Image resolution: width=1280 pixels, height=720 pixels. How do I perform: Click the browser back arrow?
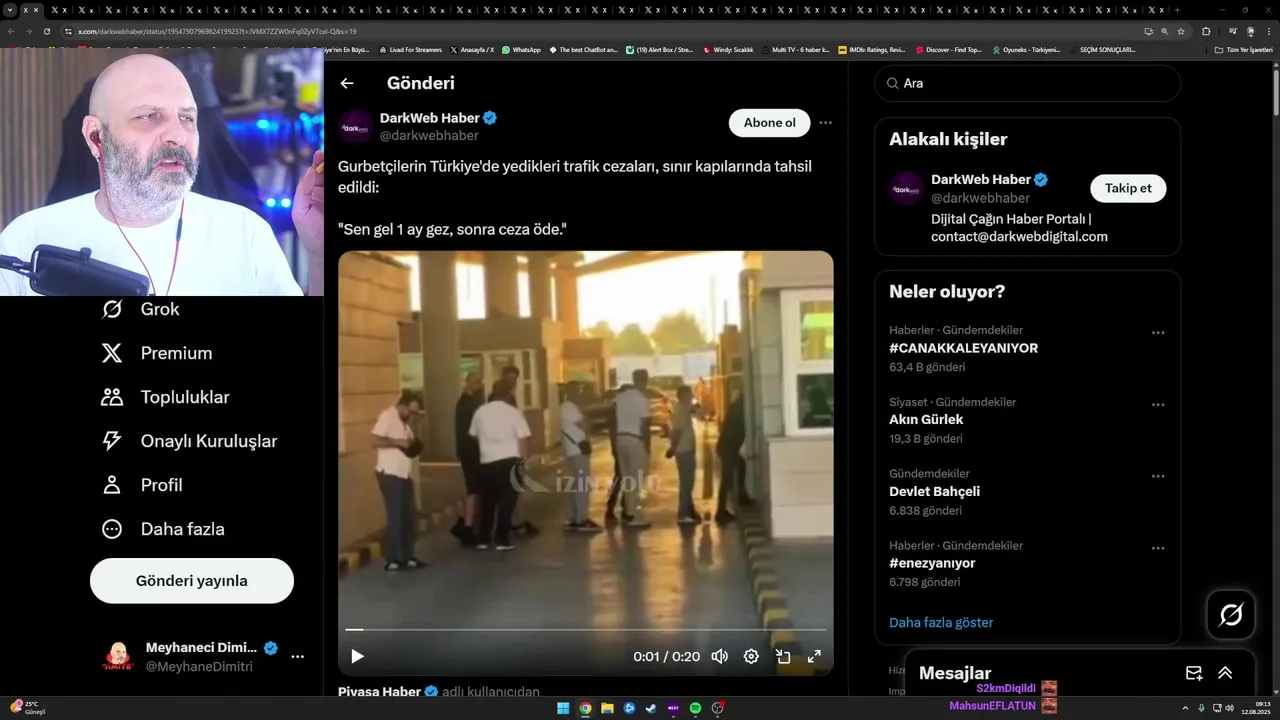10,31
